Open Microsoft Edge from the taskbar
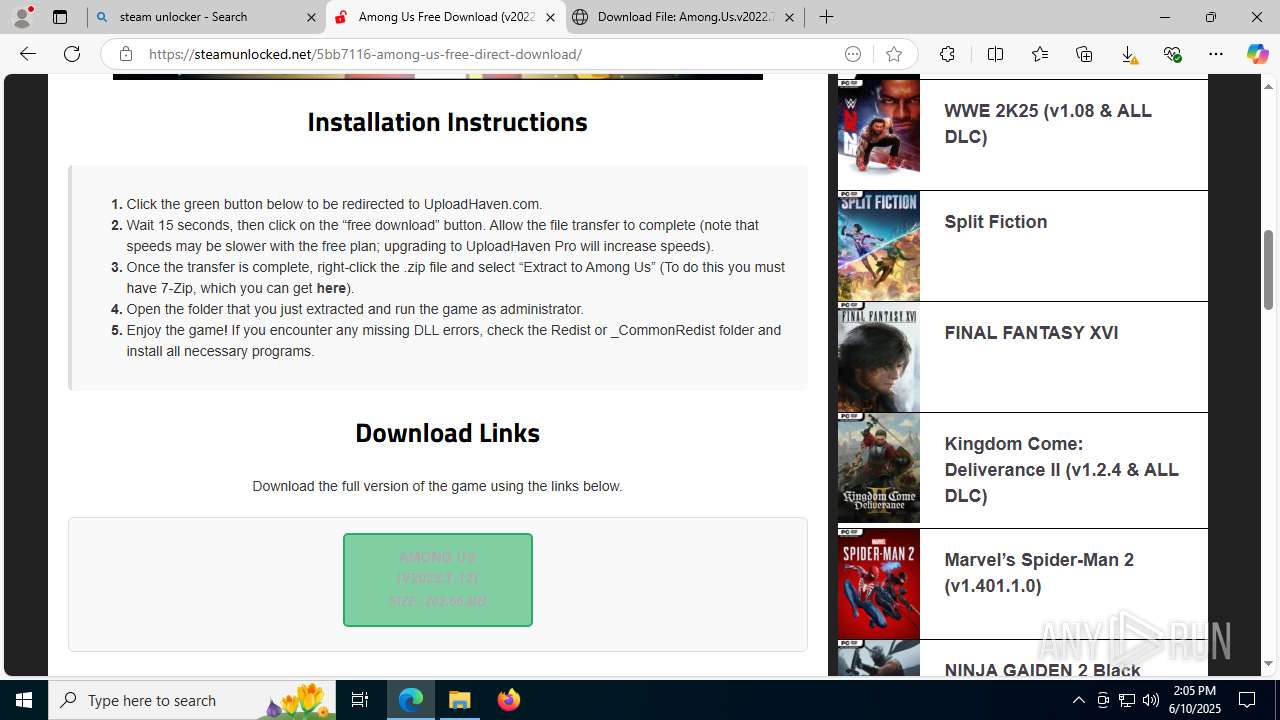Viewport: 1280px width, 720px height. (411, 700)
